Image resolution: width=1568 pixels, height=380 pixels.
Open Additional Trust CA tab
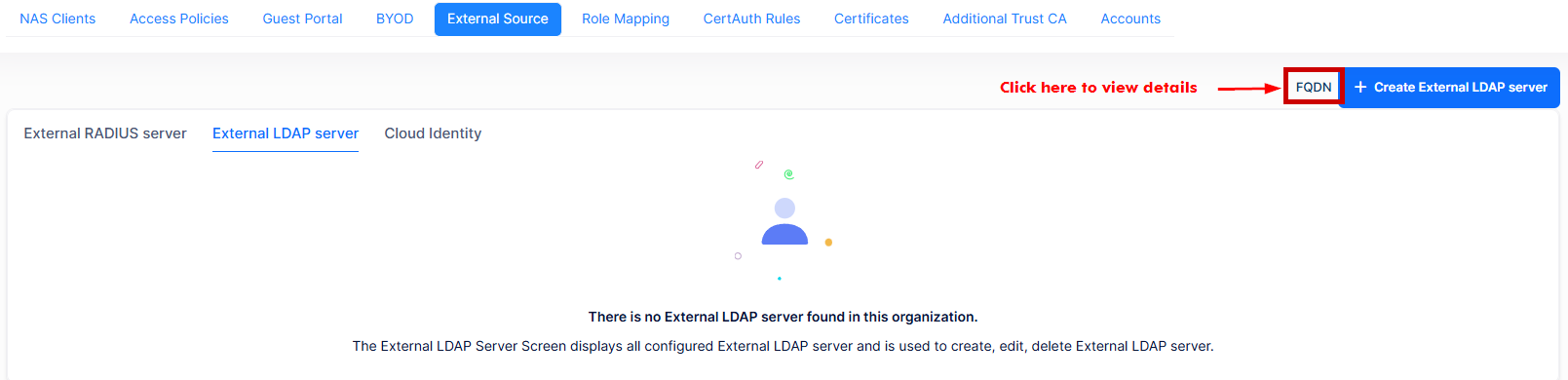[x=1005, y=19]
